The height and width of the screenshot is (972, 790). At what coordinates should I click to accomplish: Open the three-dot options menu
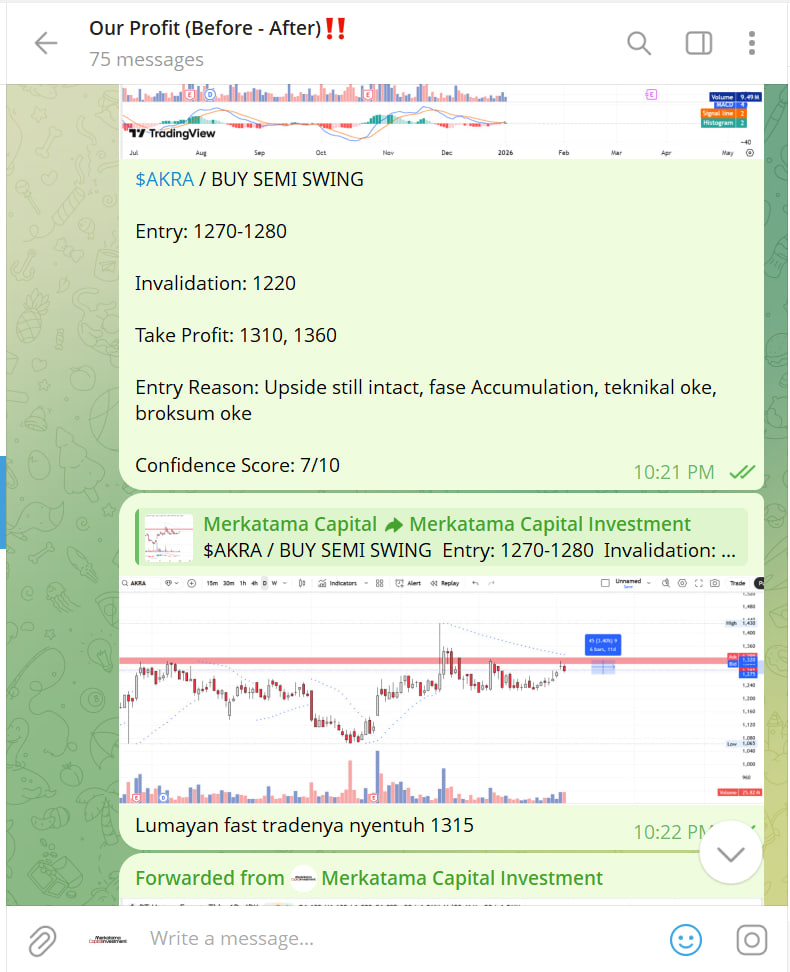pos(752,43)
